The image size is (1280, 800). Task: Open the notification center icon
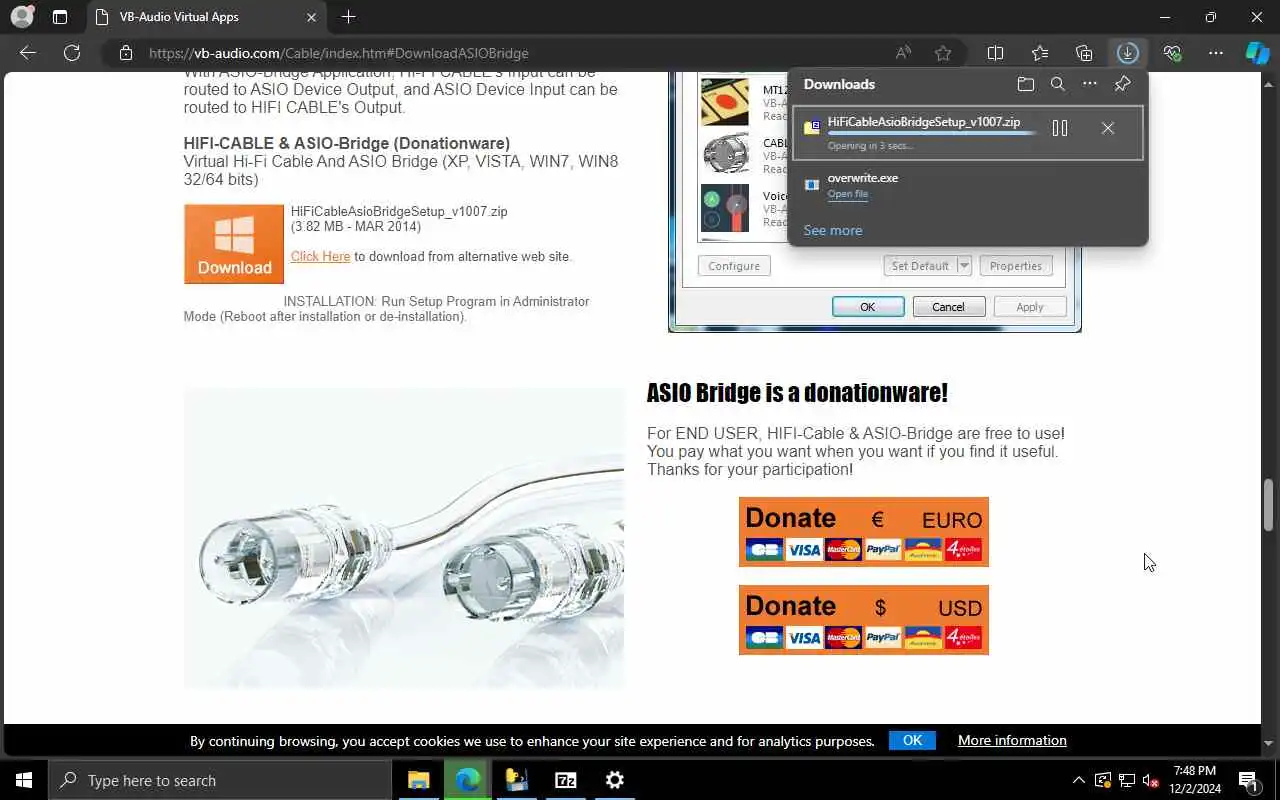pyautogui.click(x=1248, y=780)
